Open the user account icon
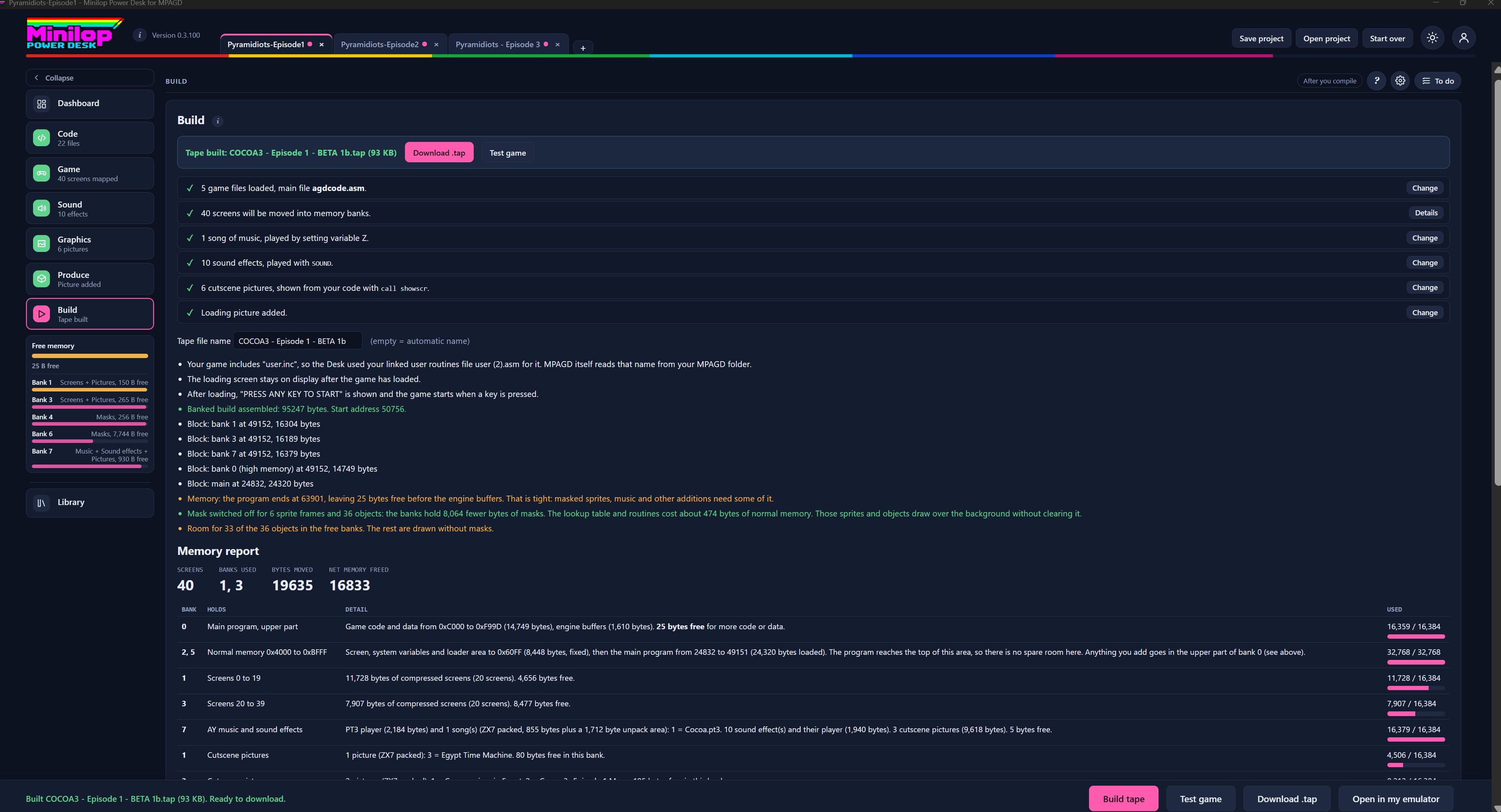Viewport: 1501px width, 812px height. coord(1463,38)
